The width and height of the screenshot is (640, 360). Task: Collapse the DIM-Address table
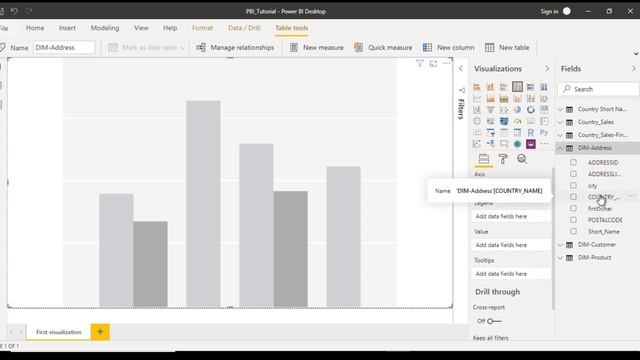(560, 148)
